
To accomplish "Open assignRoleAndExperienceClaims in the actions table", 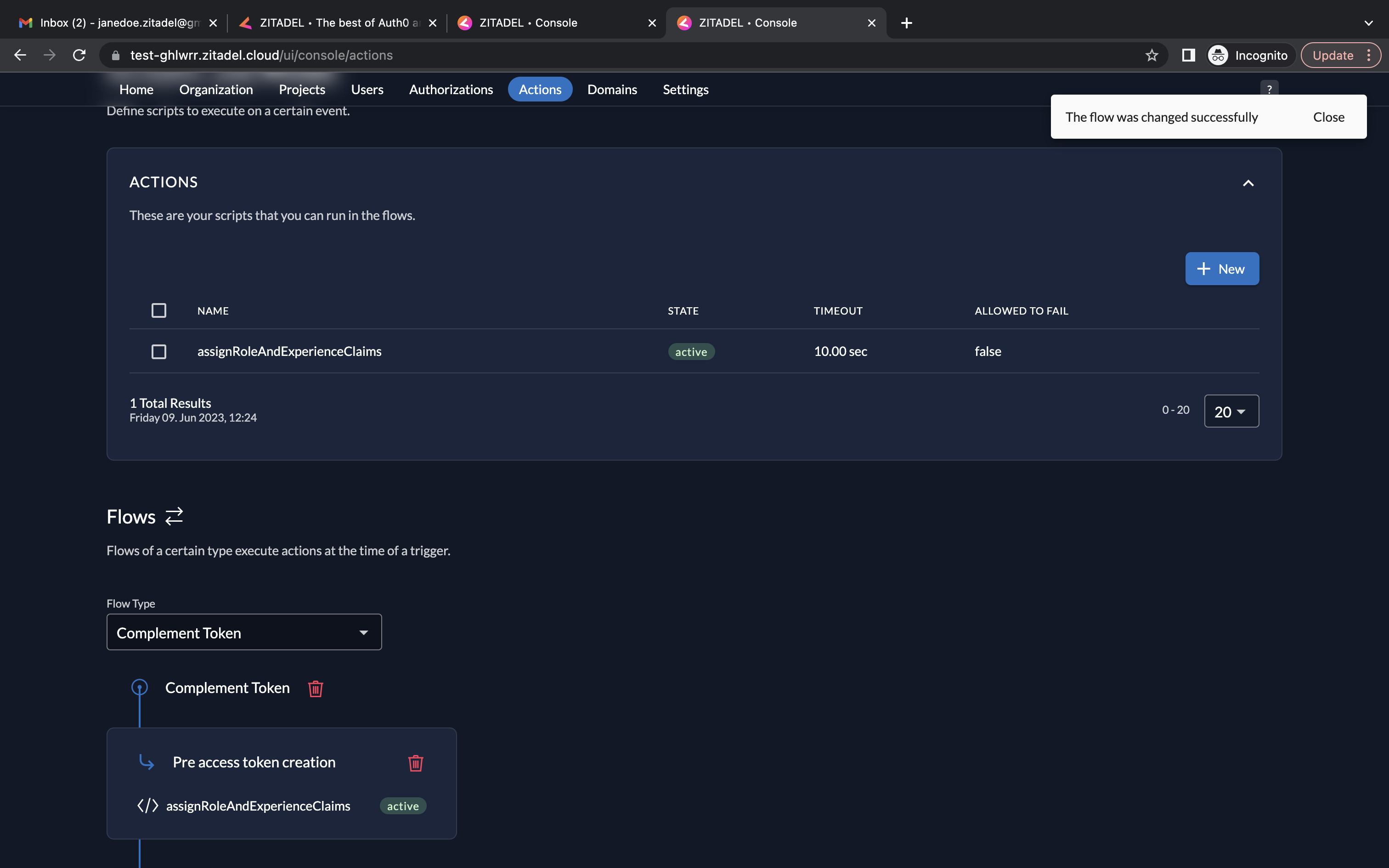I will tap(289, 351).
